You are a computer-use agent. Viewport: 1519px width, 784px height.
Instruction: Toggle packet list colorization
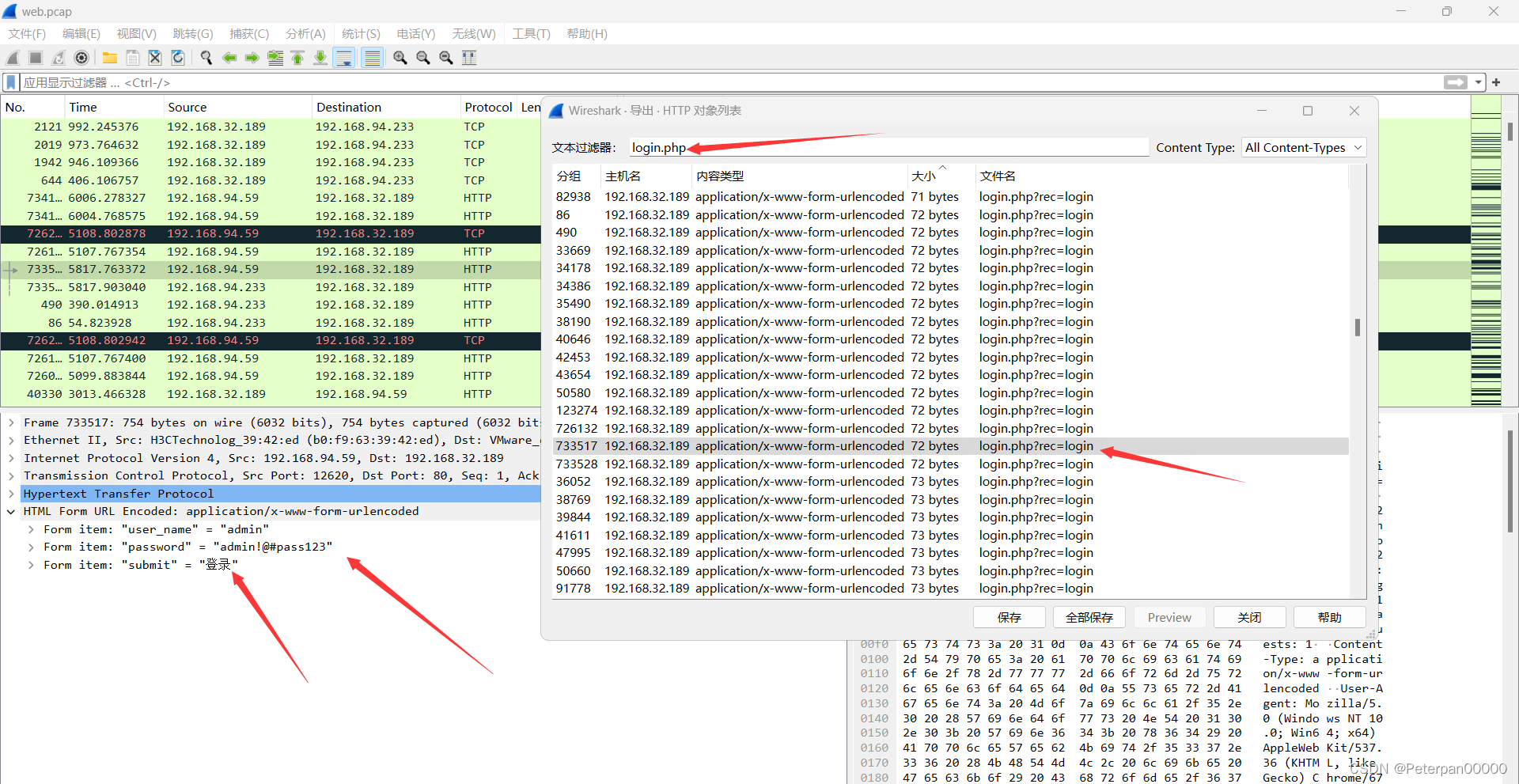(372, 58)
